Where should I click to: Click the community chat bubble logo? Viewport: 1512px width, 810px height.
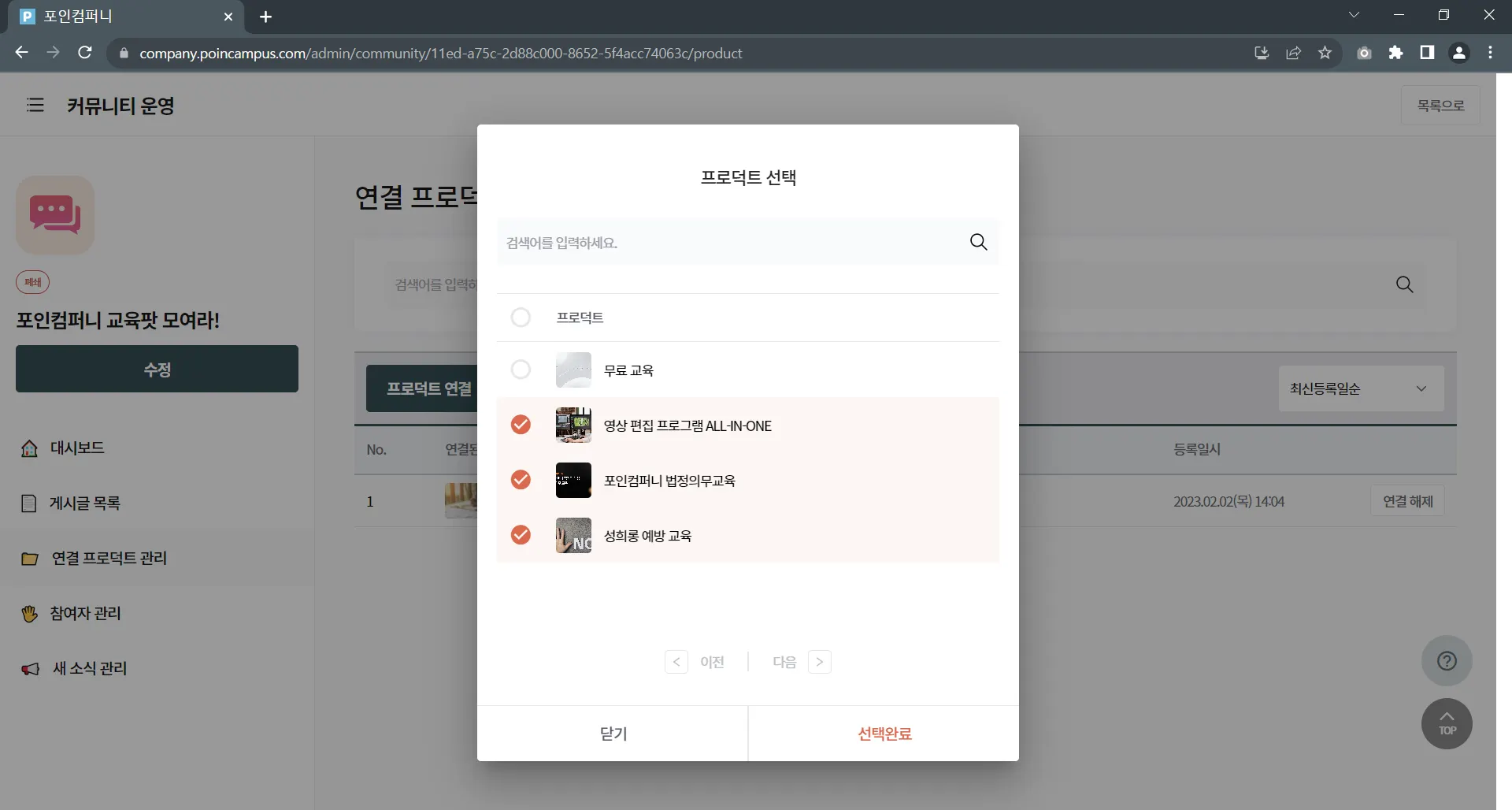click(x=55, y=215)
